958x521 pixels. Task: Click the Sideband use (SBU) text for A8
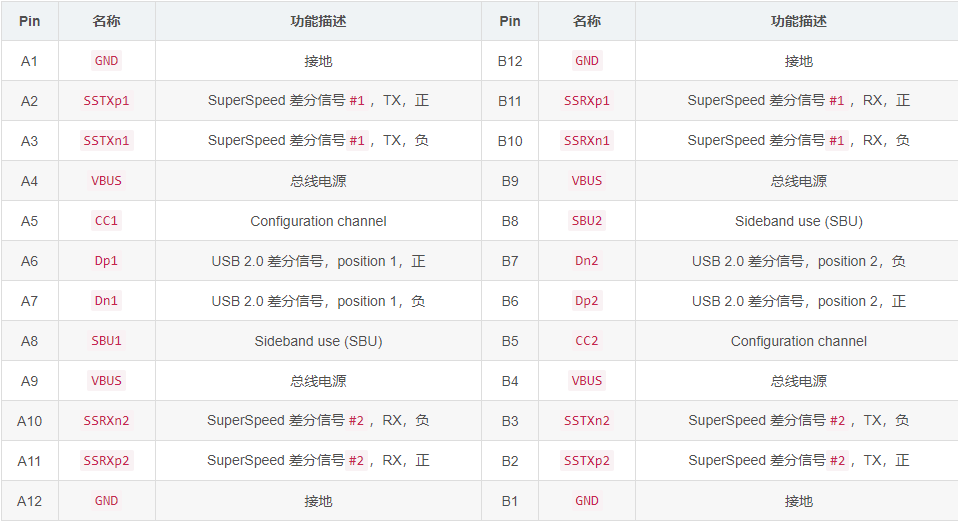point(318,341)
